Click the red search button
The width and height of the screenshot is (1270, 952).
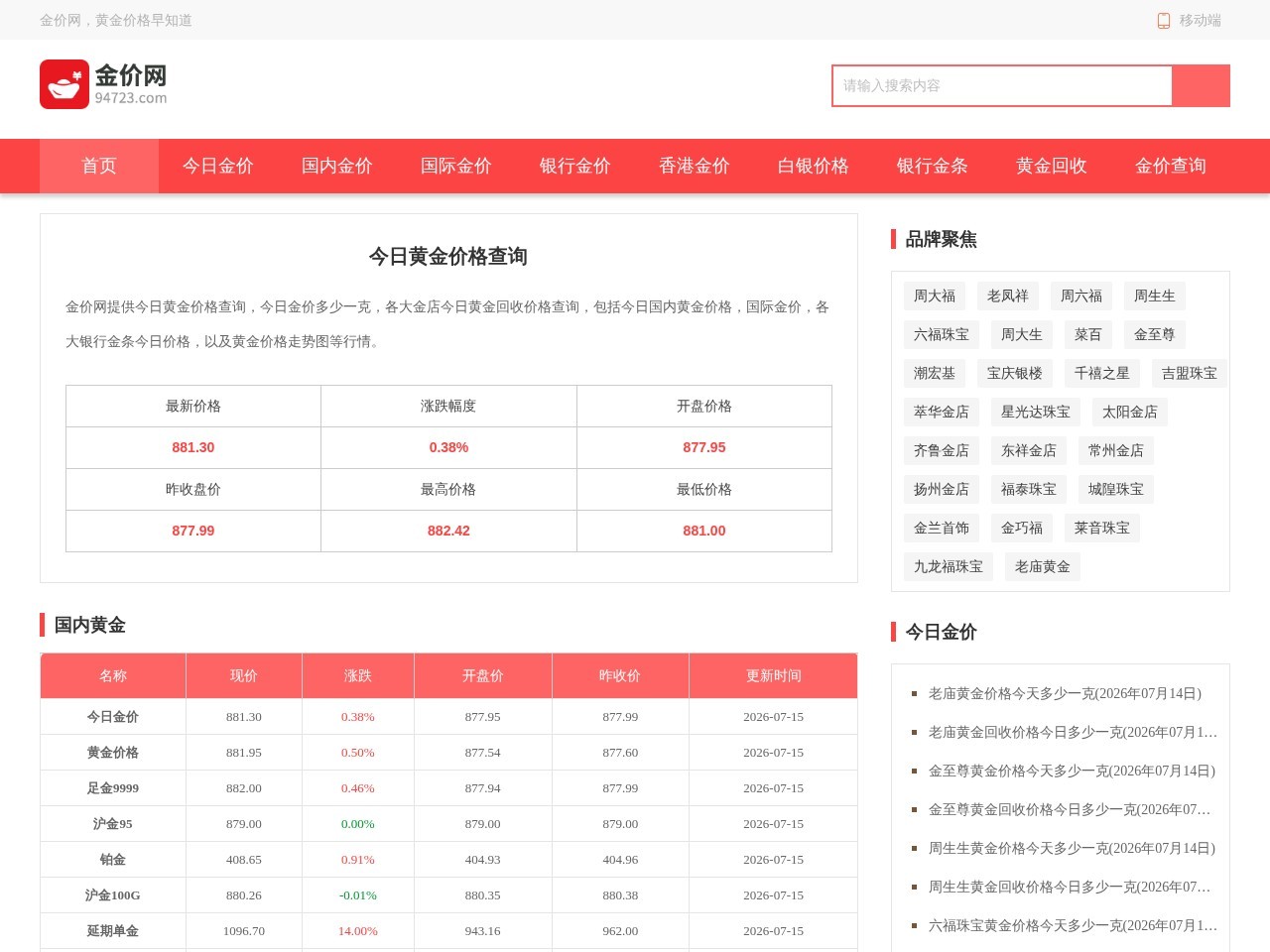pos(1201,85)
